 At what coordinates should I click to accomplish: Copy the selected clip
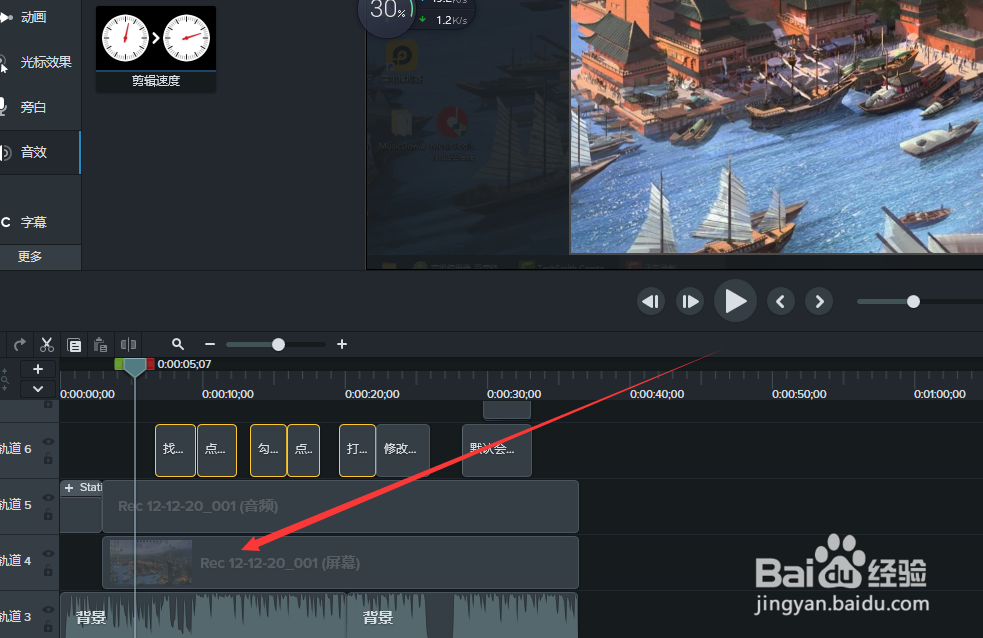pos(74,345)
